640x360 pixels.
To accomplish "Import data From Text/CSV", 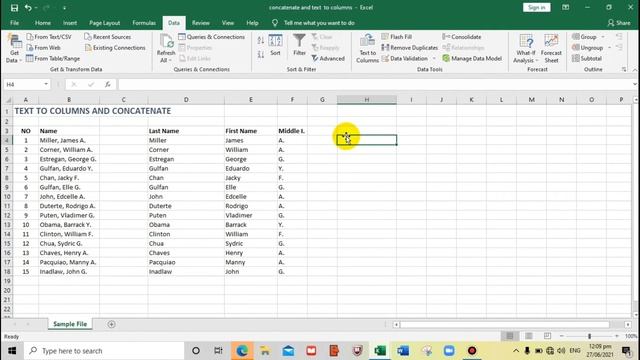I will (49, 37).
